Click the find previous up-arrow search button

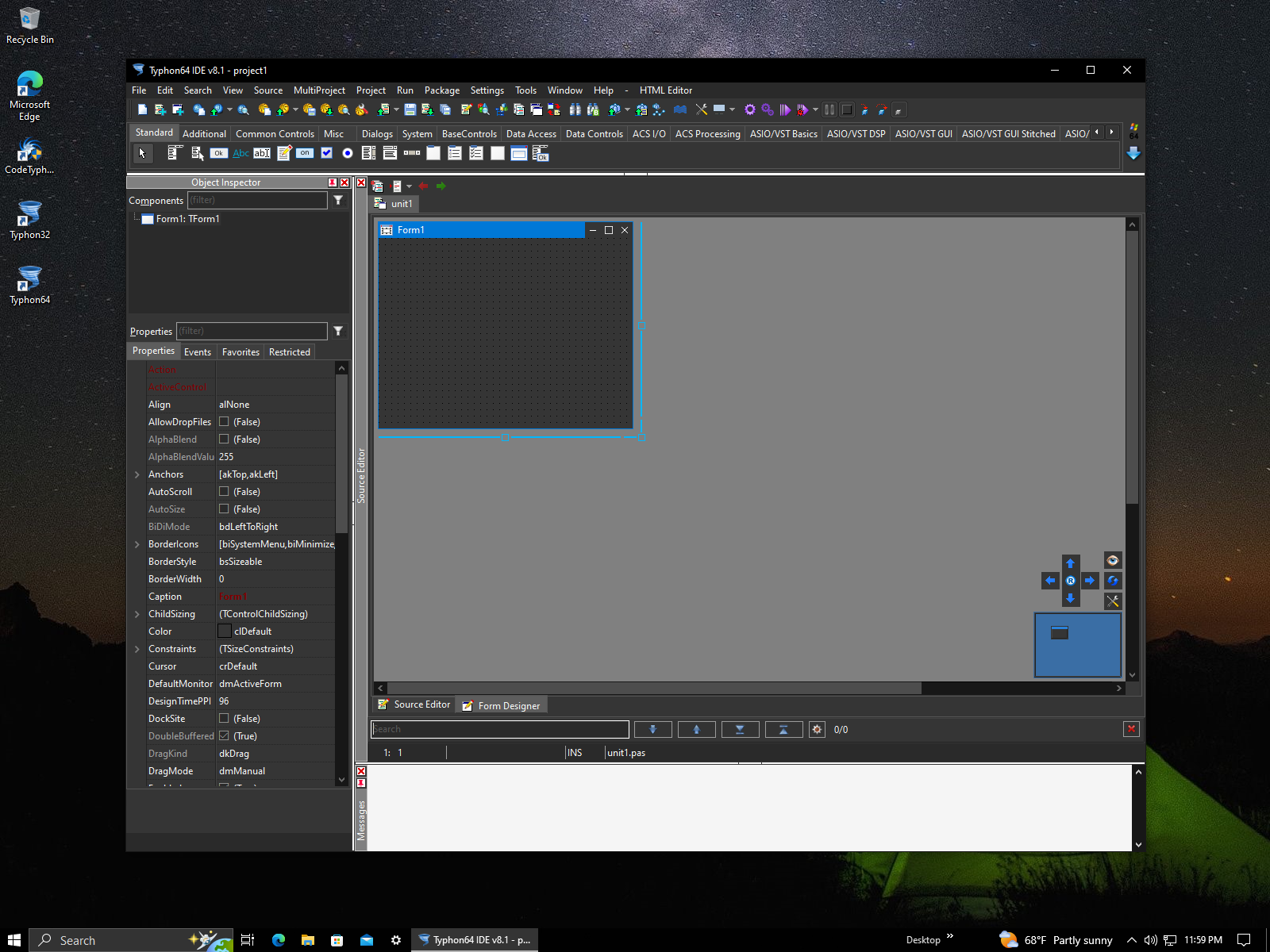coord(697,730)
